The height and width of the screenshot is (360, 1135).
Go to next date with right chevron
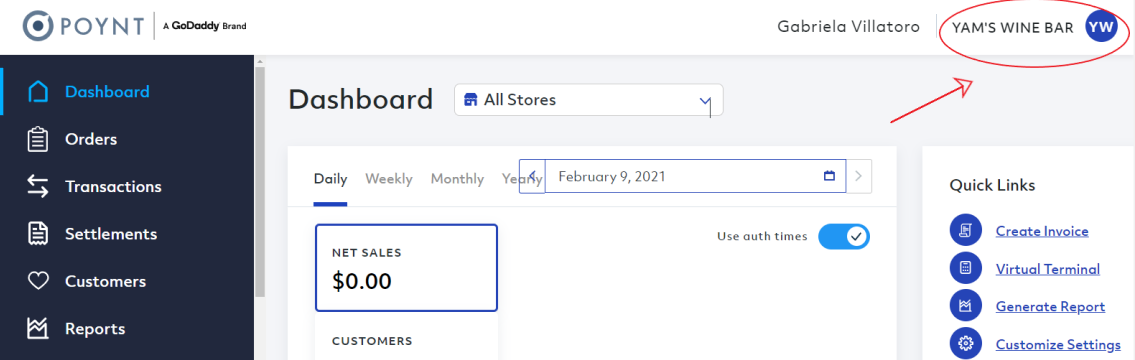[858, 176]
